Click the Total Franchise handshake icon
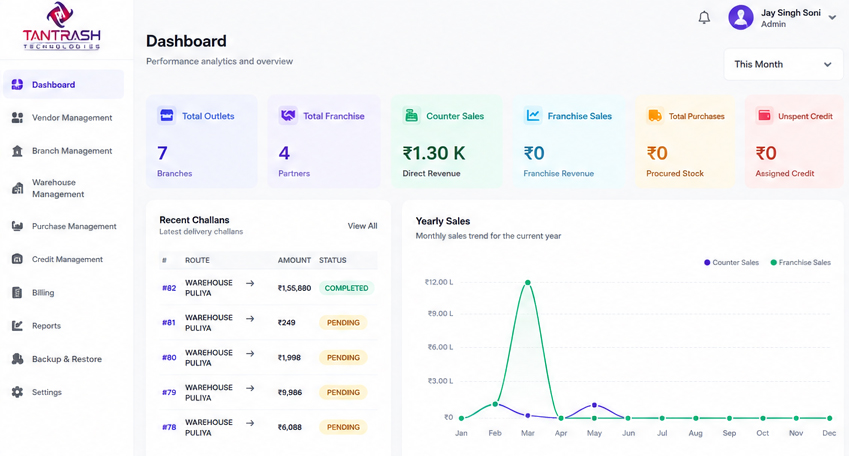849x456 pixels. (x=288, y=115)
